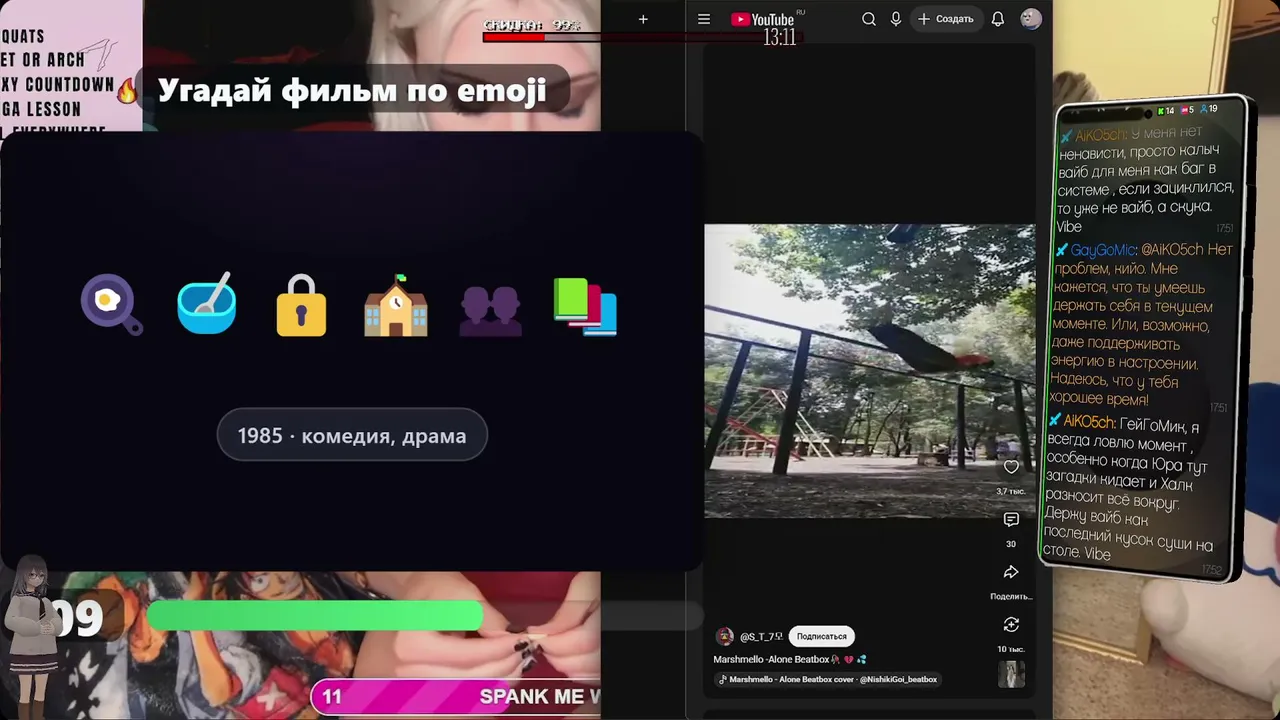This screenshot has width=1280, height=720.
Task: Click the 13:11 timer text
Action: 780,38
